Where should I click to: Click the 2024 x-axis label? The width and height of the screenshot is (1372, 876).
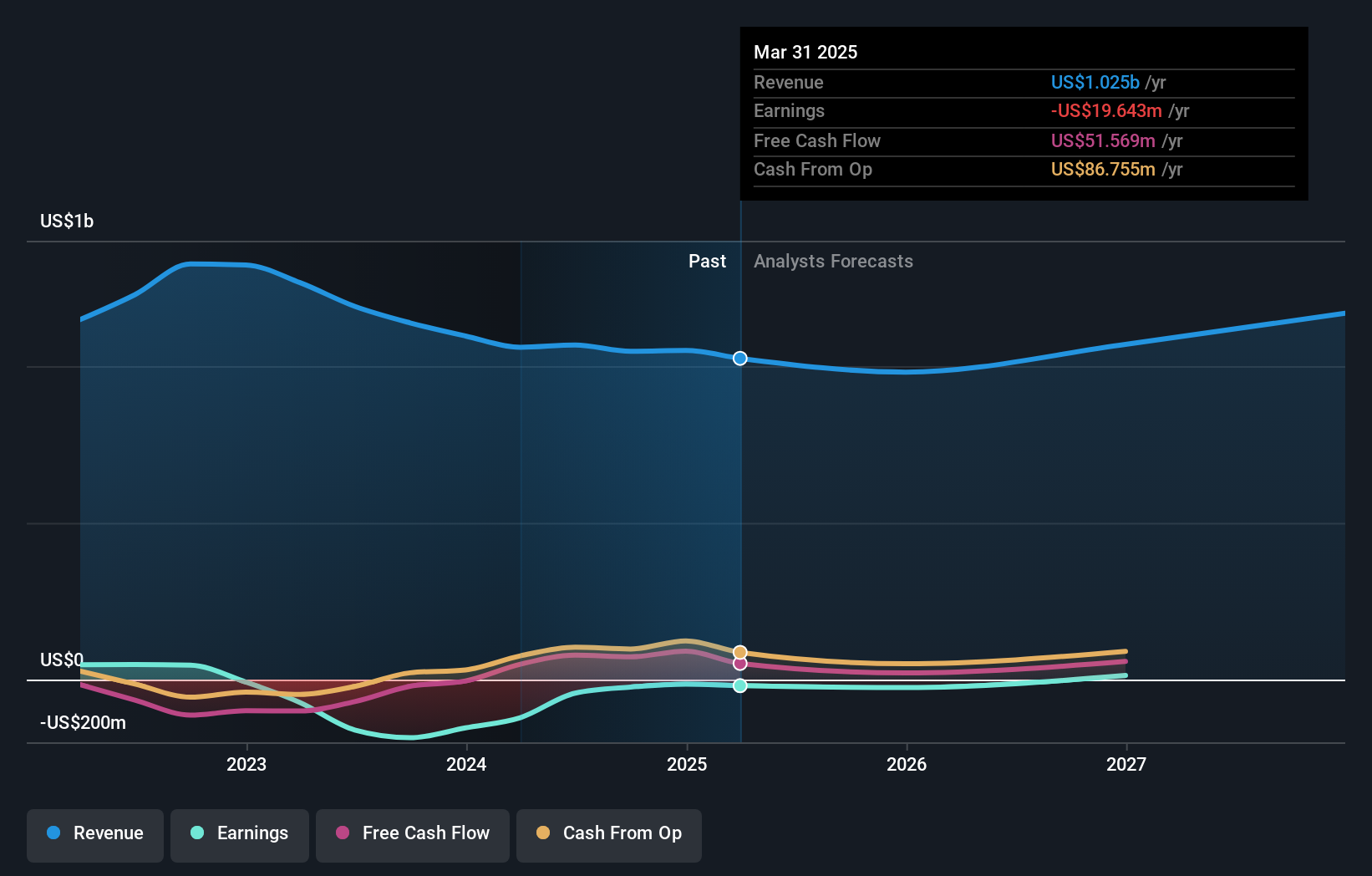click(x=466, y=764)
